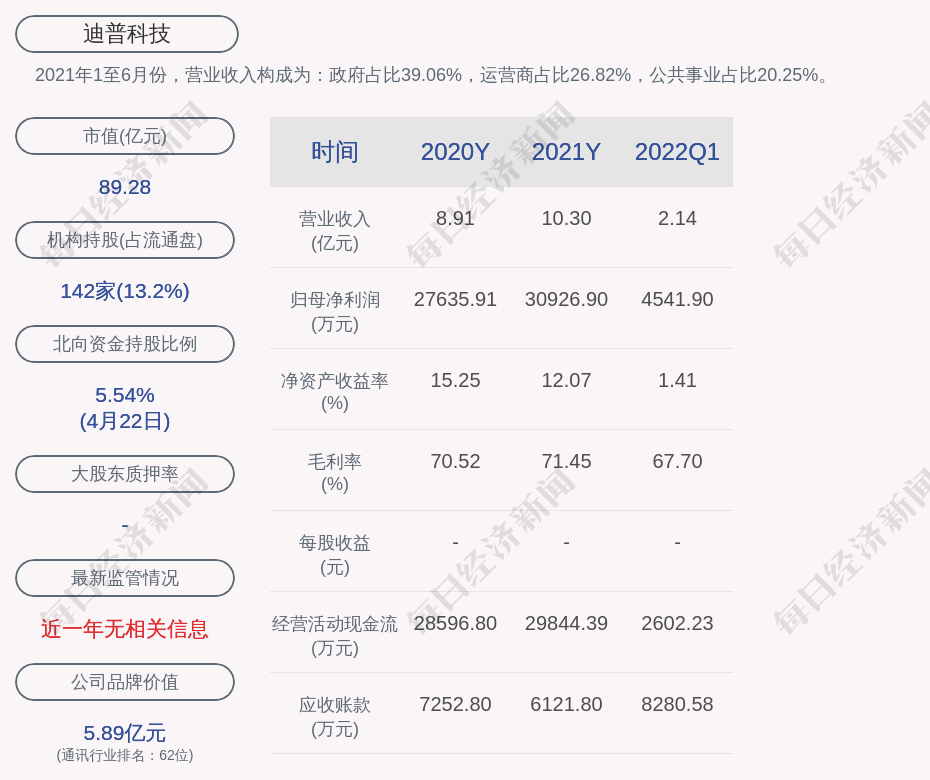
Task: Click the 时间 column header
Action: (x=335, y=152)
